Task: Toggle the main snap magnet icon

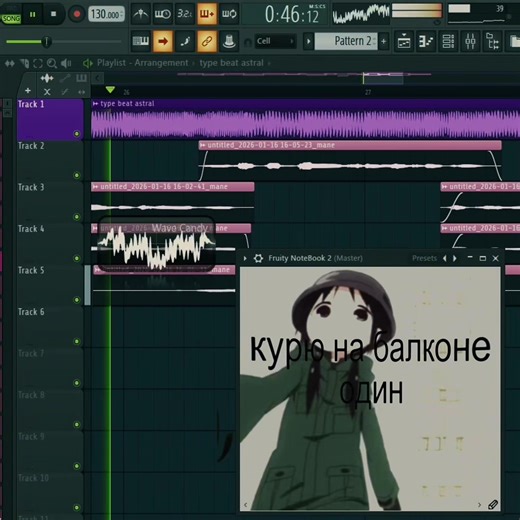Action: click(247, 42)
